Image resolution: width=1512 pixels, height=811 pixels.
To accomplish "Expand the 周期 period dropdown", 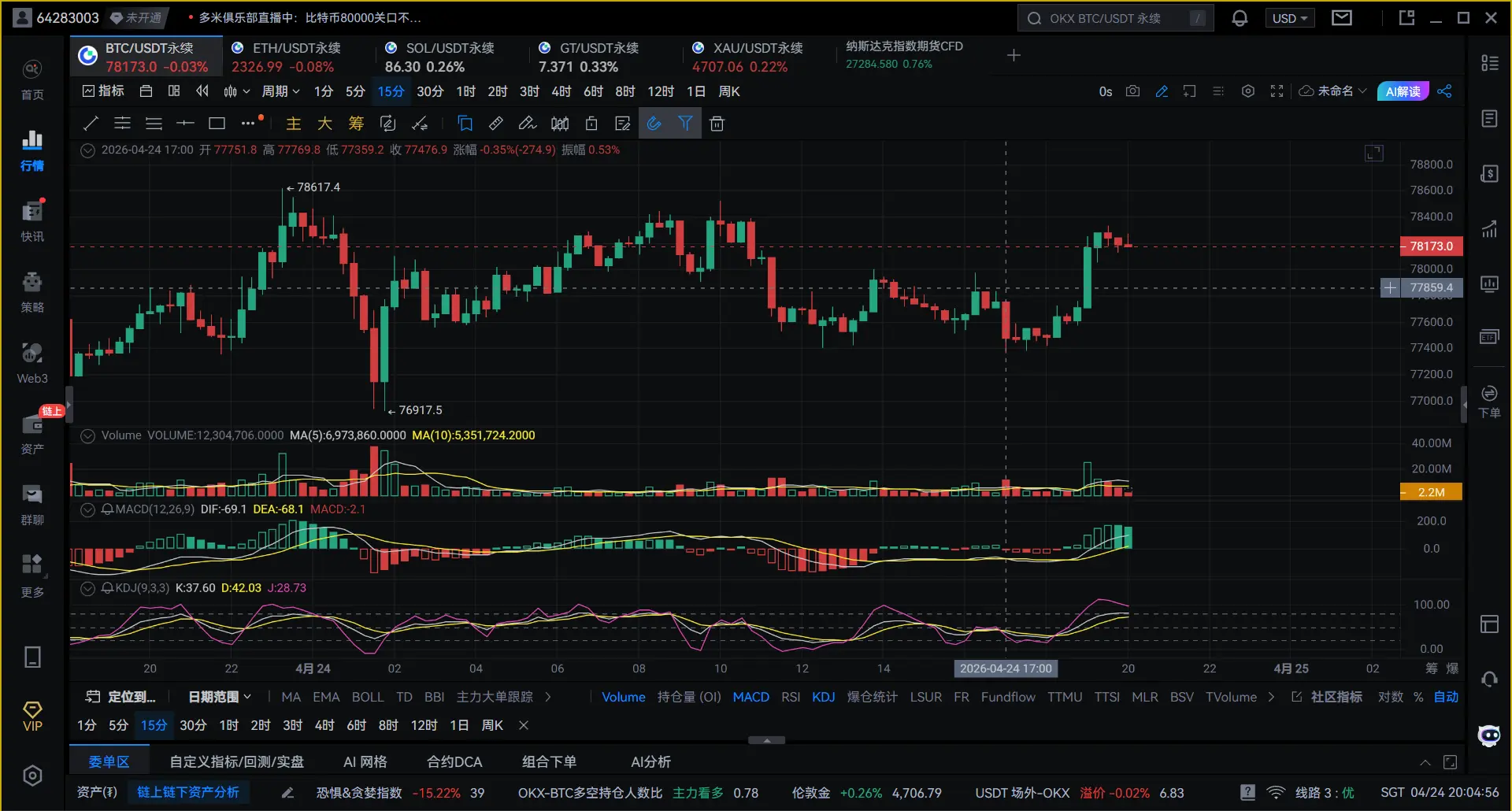I will tap(281, 91).
